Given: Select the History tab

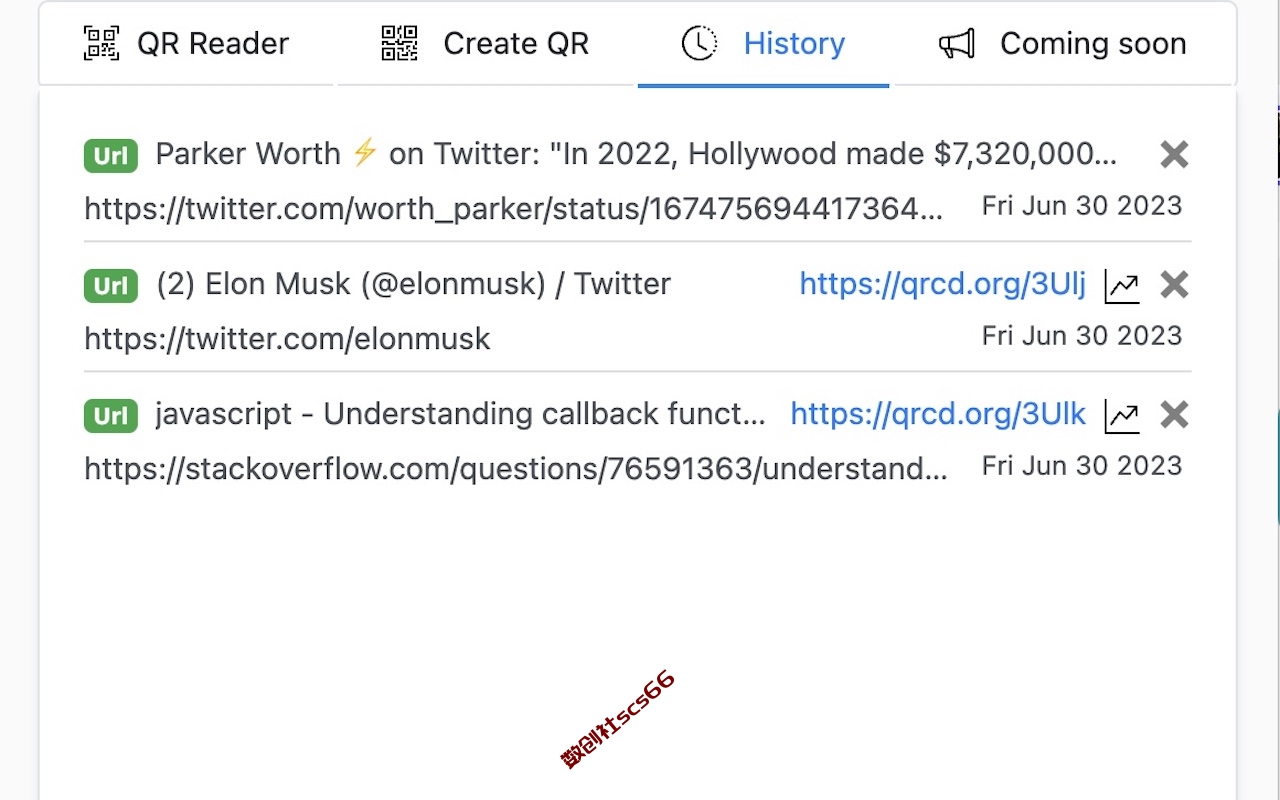Looking at the screenshot, I should (763, 44).
